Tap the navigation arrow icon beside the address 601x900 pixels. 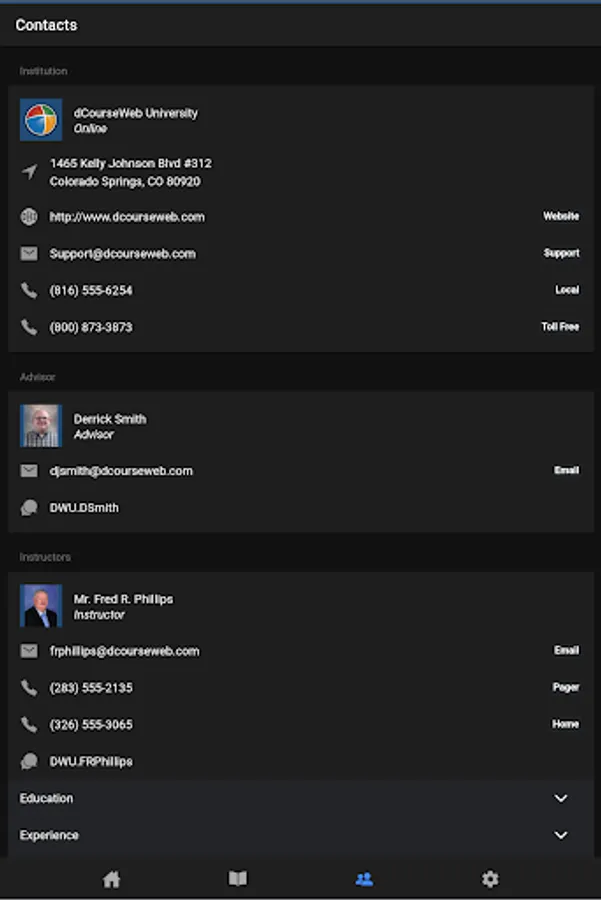click(x=29, y=172)
